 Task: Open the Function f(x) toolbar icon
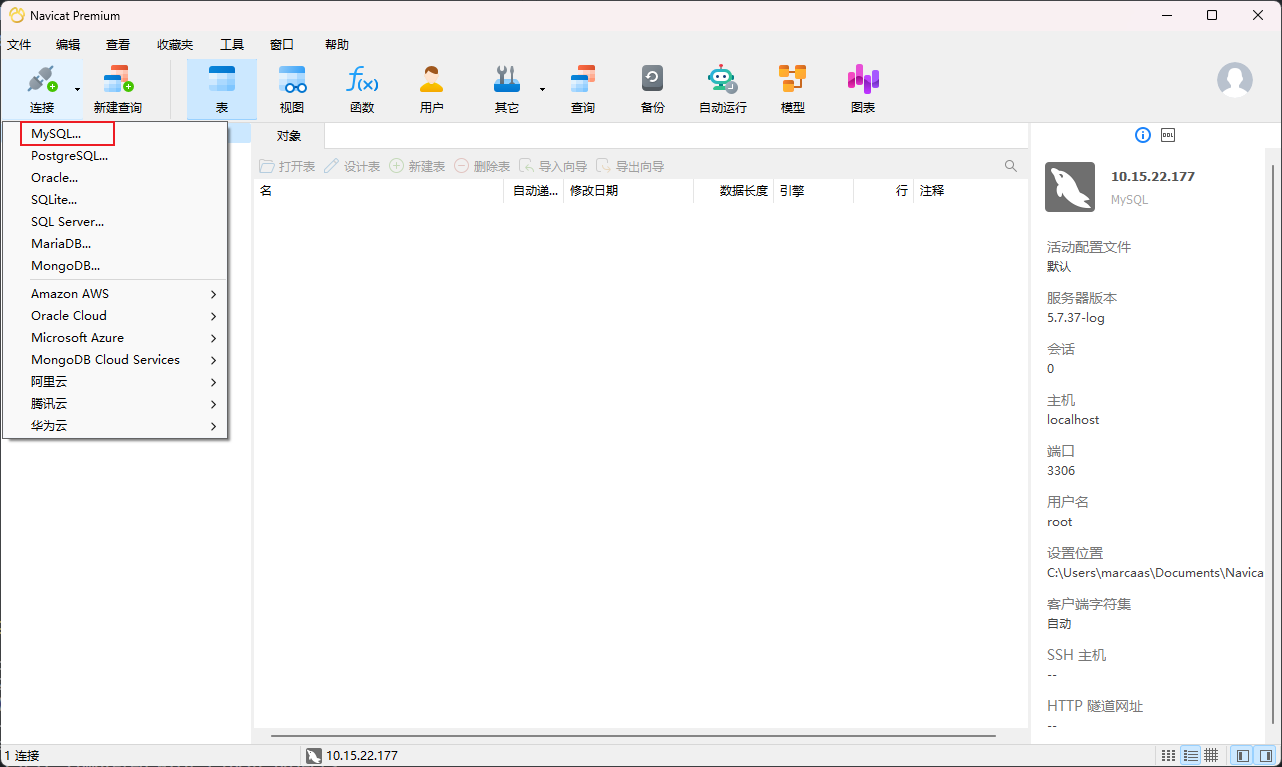tap(362, 80)
